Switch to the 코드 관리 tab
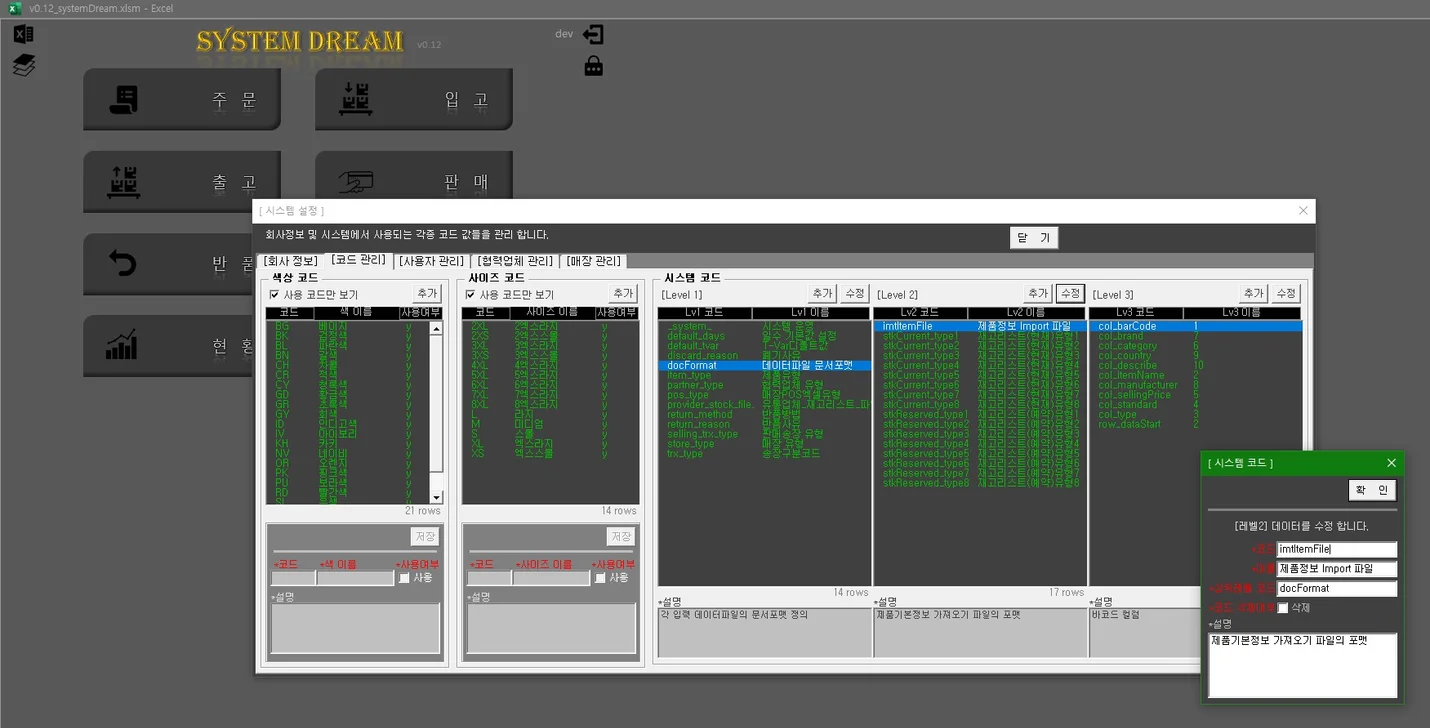Screen dimensions: 1430x728 [x=358, y=260]
